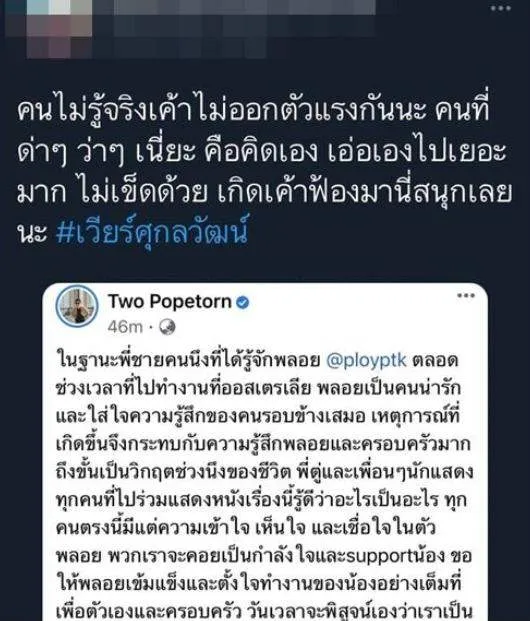The width and height of the screenshot is (530, 621).
Task: Click the globe public-visibility icon
Action: [x=167, y=327]
